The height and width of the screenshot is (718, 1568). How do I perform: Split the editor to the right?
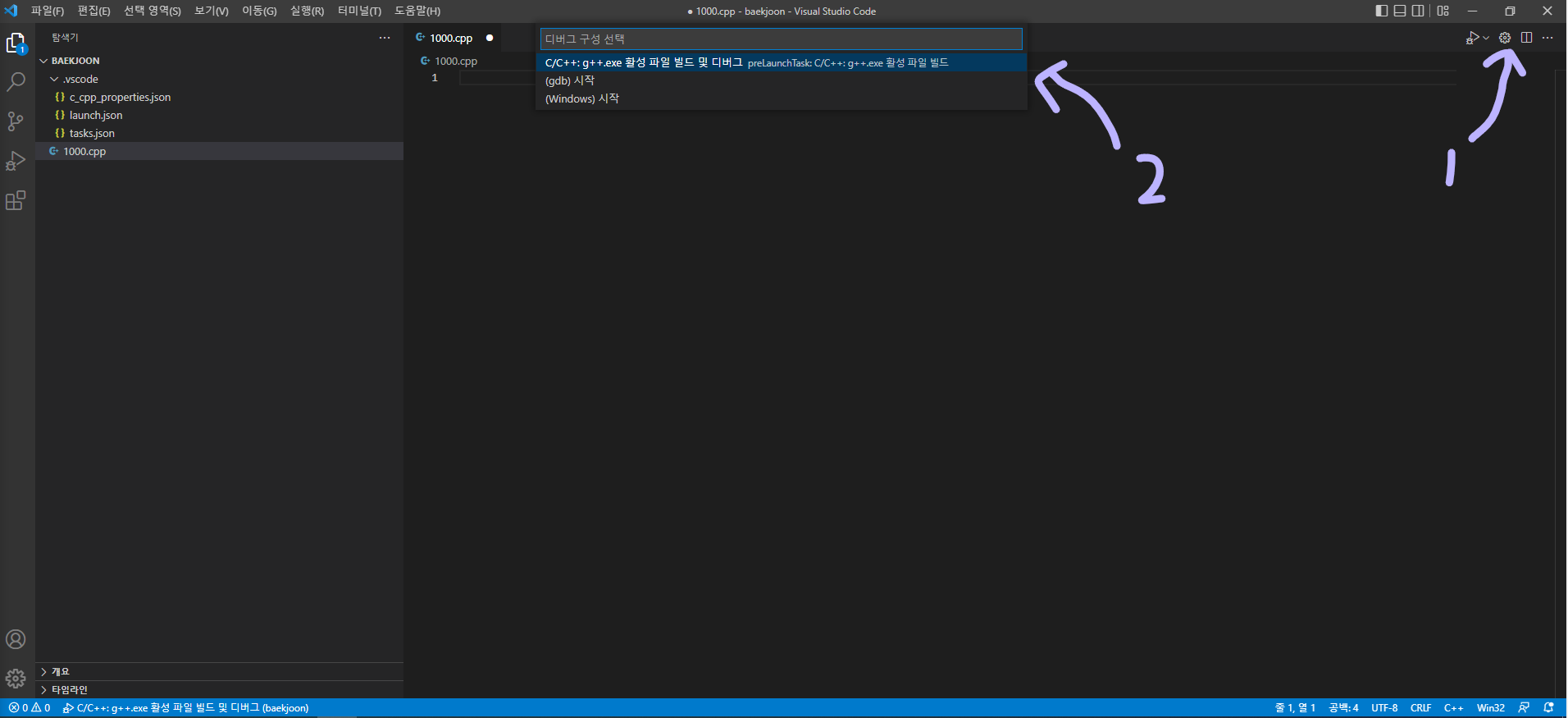1526,38
